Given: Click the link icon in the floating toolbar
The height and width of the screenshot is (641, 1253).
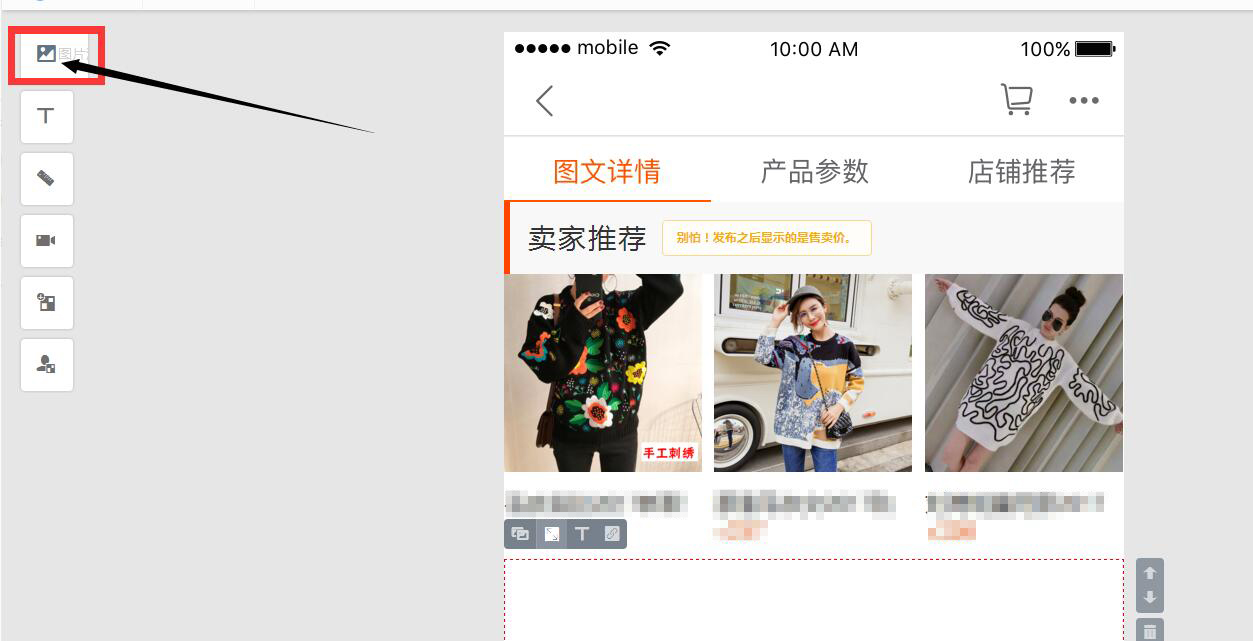Looking at the screenshot, I should pyautogui.click(x=612, y=534).
